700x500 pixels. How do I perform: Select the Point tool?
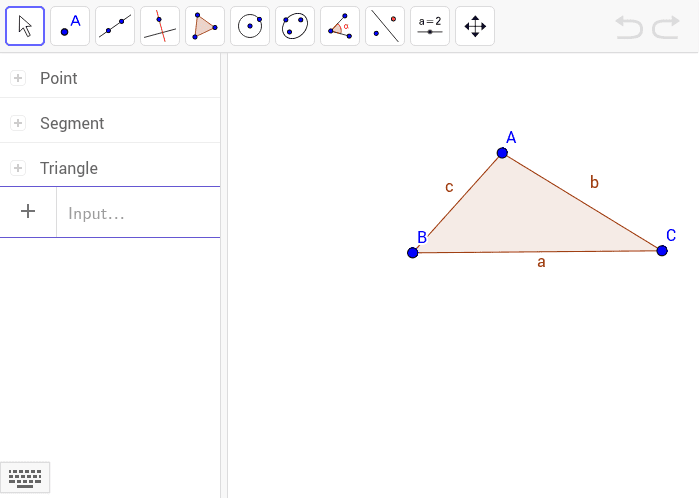[70, 26]
